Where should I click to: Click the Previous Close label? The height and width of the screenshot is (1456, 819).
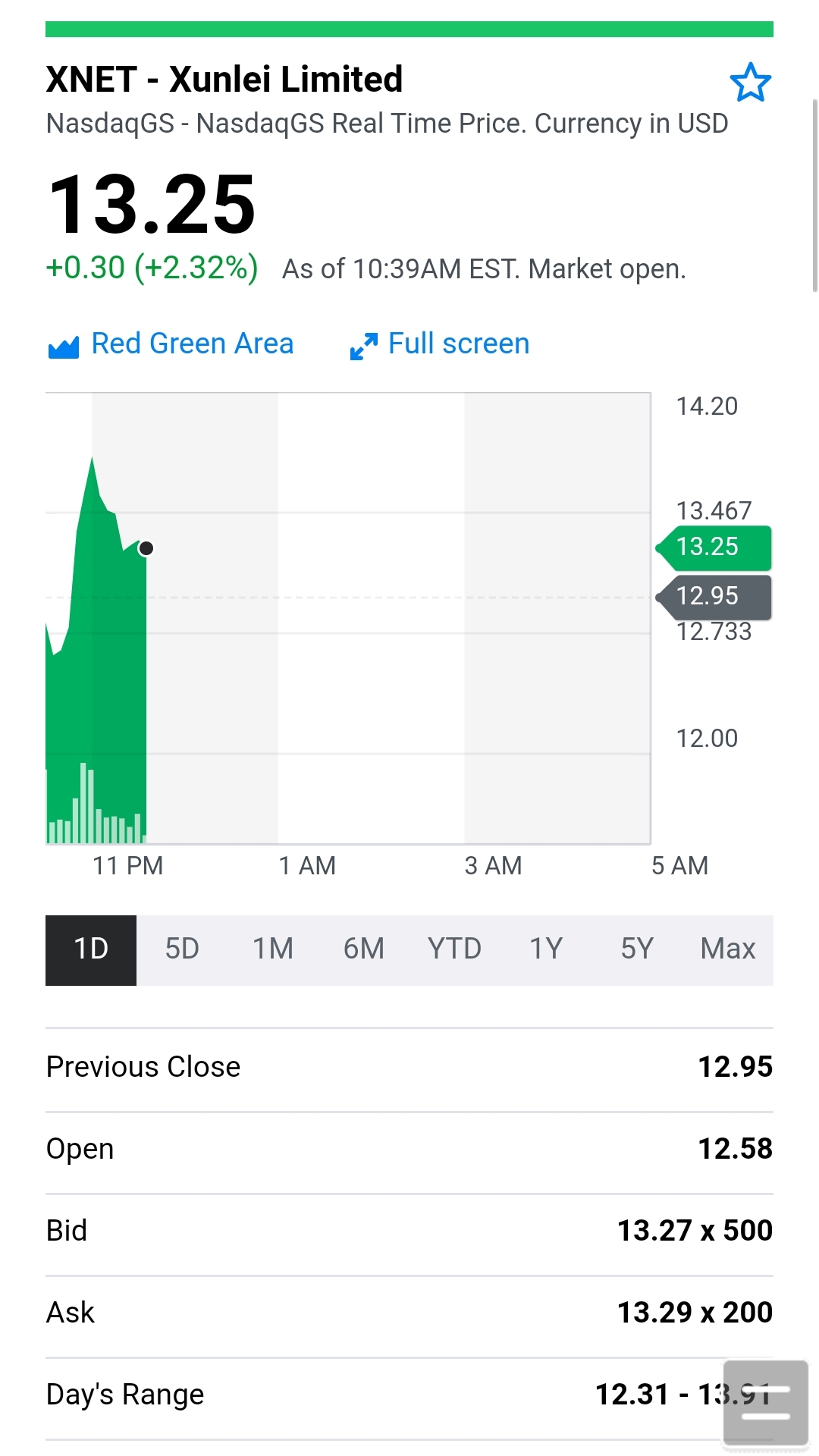point(143,1067)
